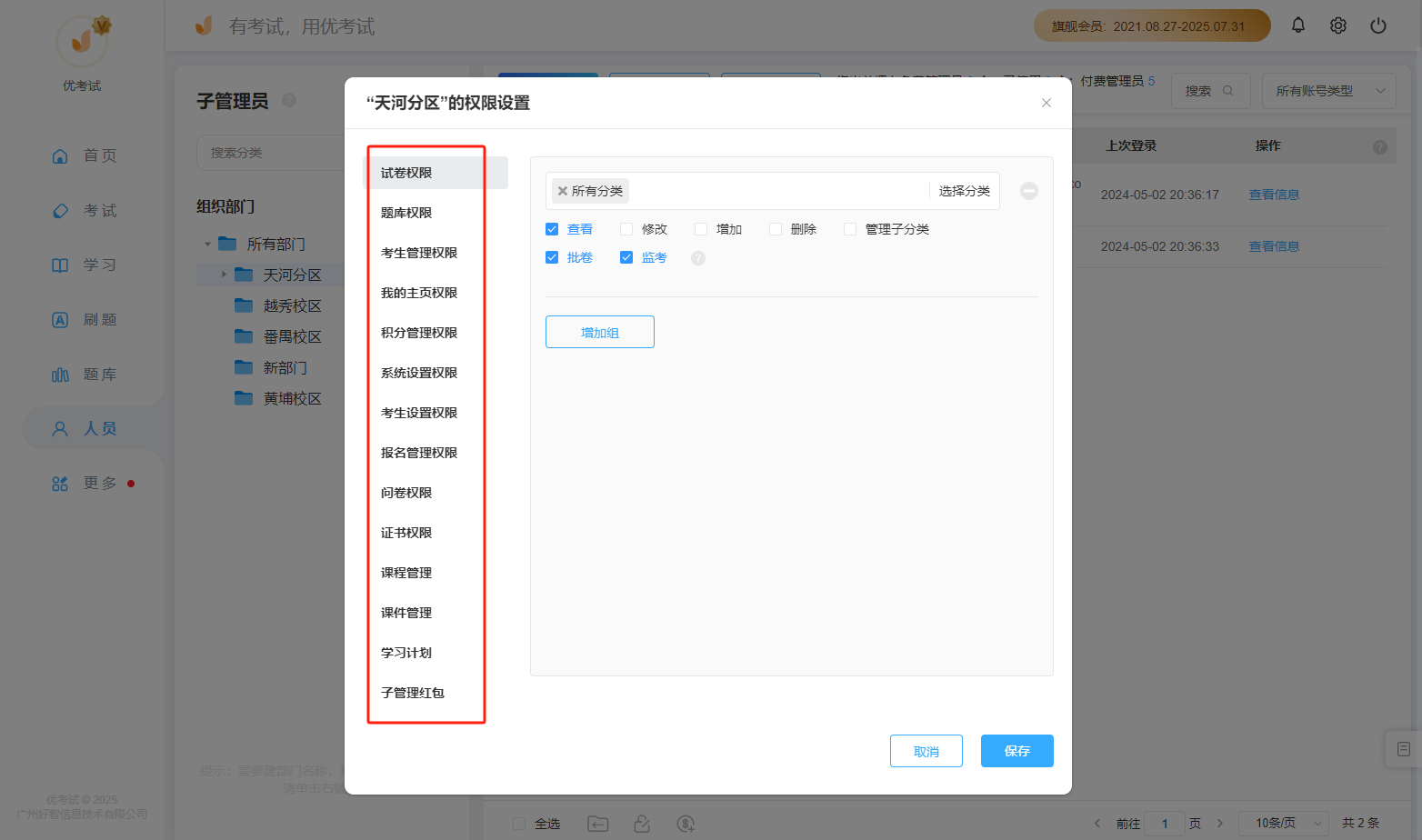Viewport: 1422px width, 840px height.
Task: Open the notification bell icon
Action: (1298, 25)
